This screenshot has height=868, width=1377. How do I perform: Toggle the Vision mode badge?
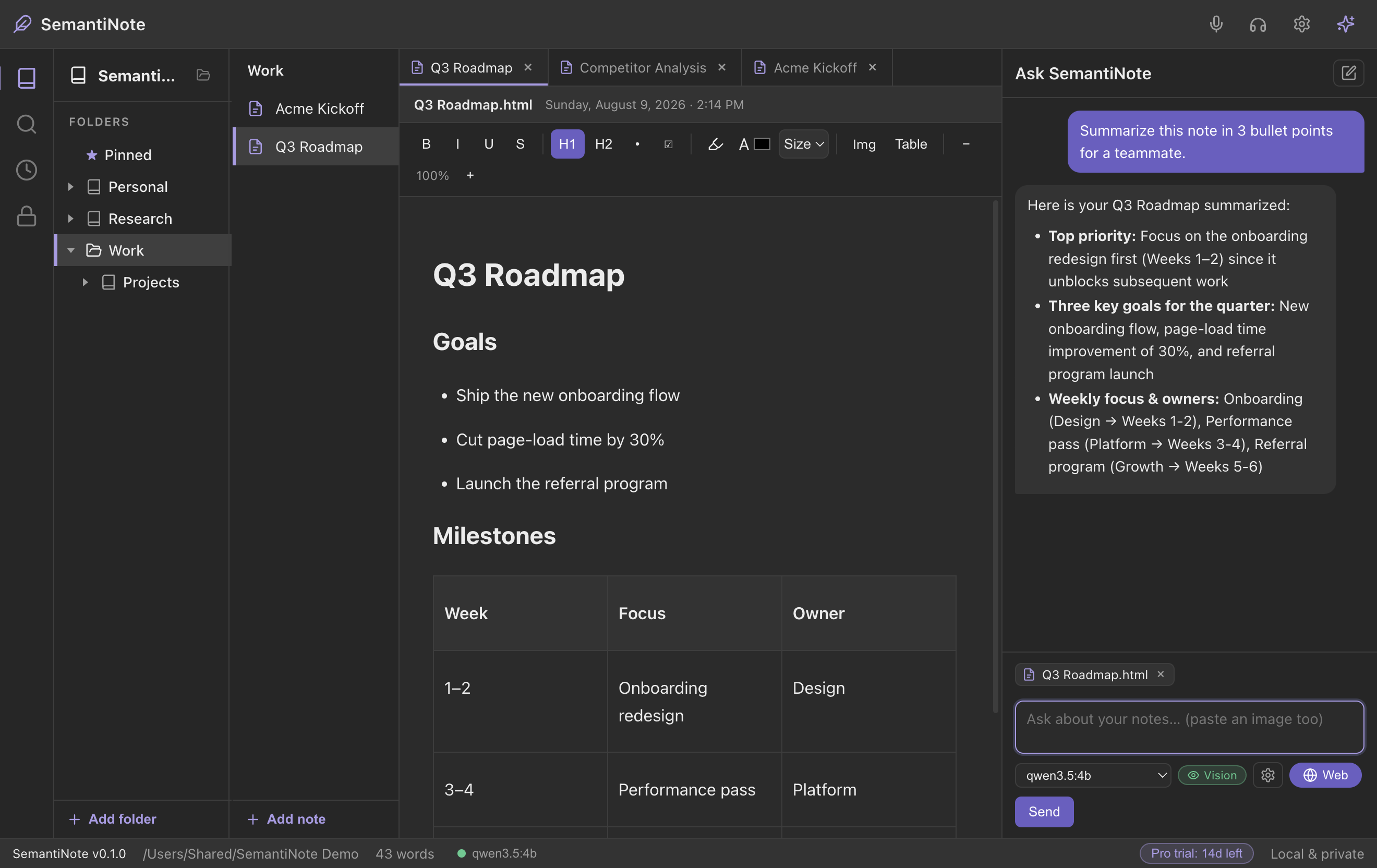pyautogui.click(x=1211, y=775)
